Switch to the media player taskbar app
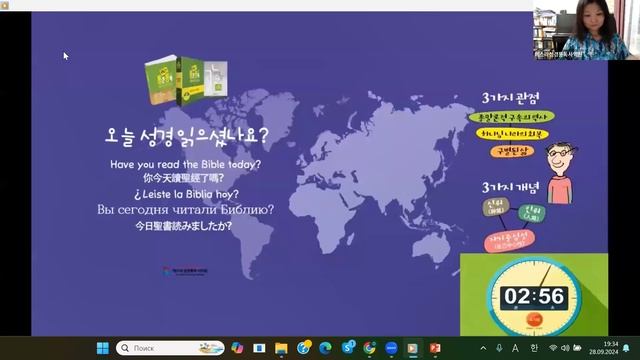The height and width of the screenshot is (360, 640). pos(413,348)
